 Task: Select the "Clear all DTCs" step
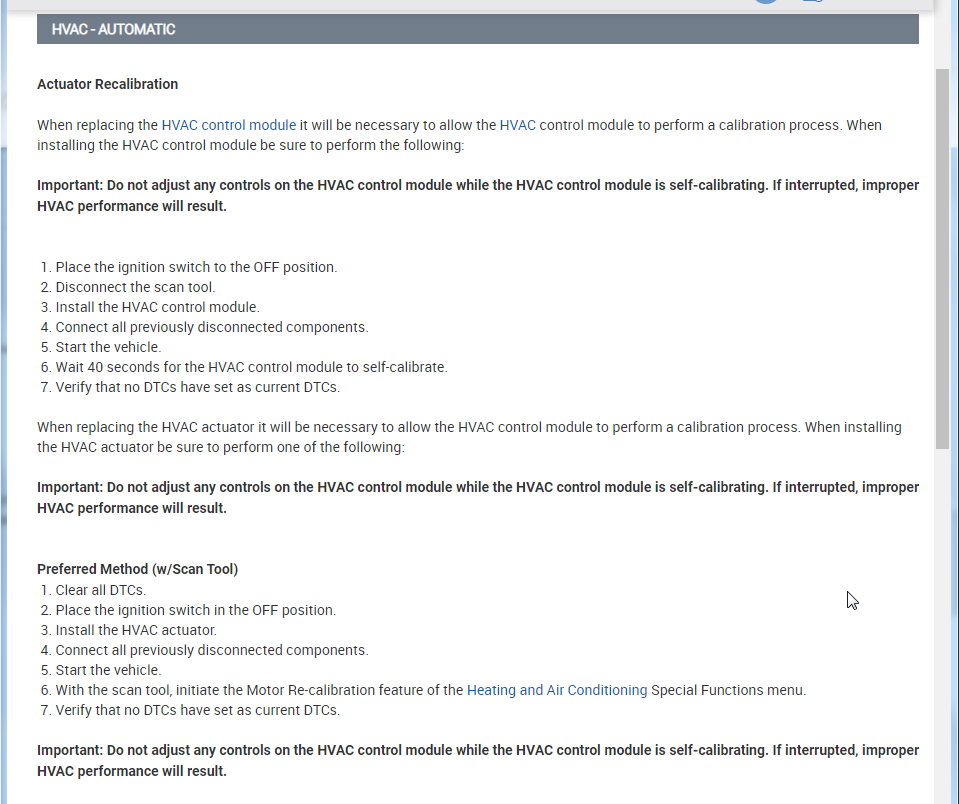coord(100,590)
